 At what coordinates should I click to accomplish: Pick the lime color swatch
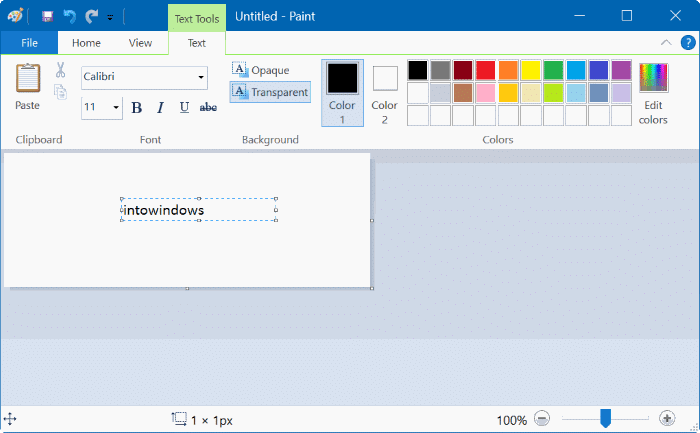pyautogui.click(x=554, y=93)
